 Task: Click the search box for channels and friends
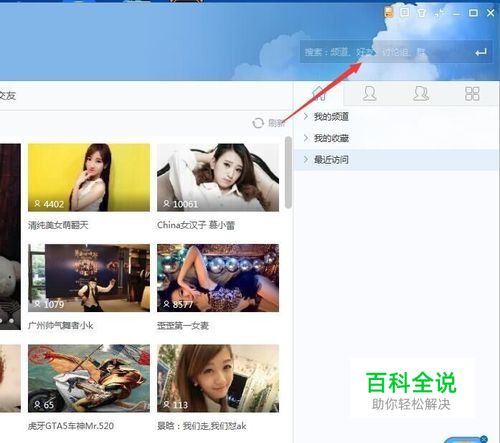(396, 52)
